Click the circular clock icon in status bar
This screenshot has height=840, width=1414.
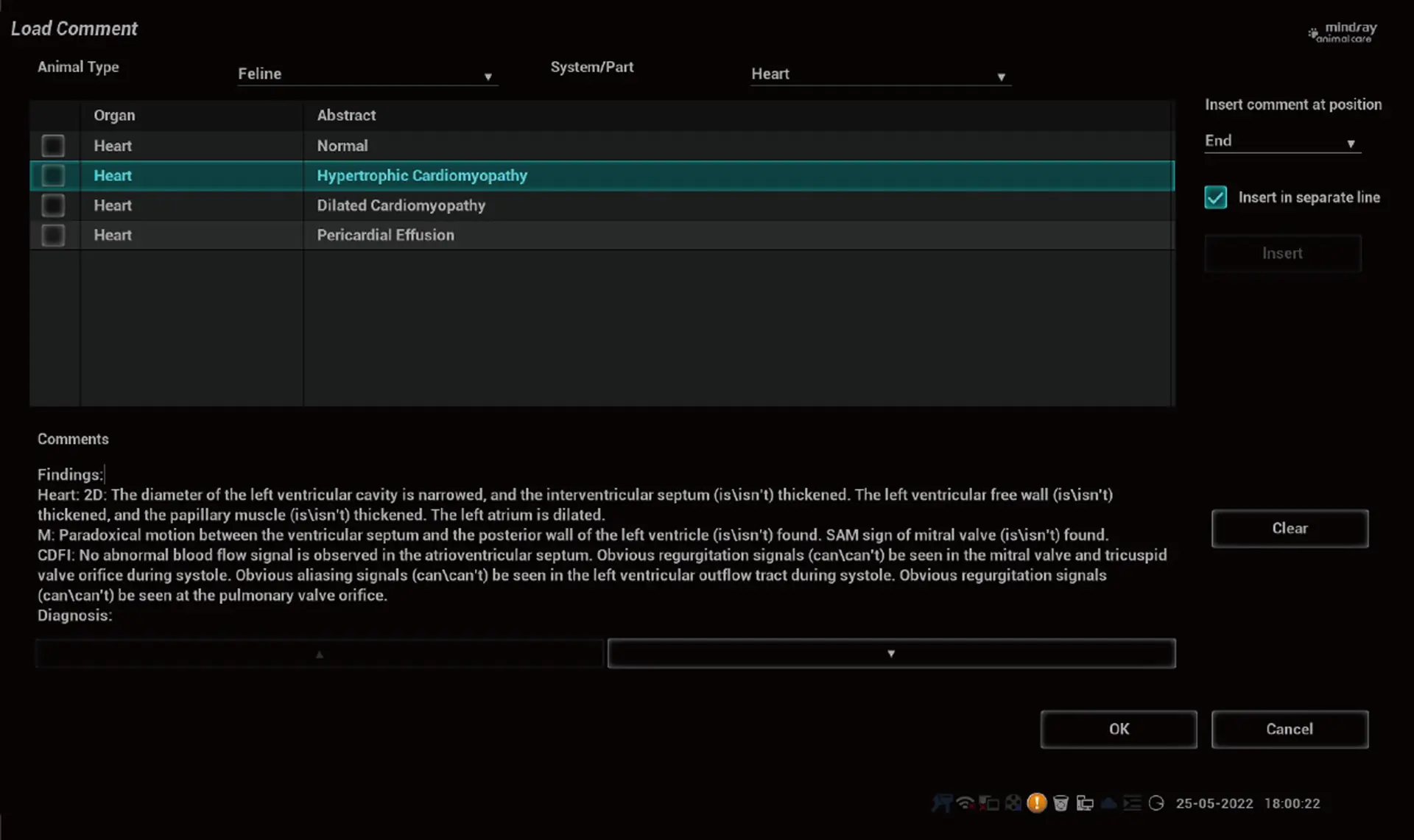pyautogui.click(x=1156, y=803)
